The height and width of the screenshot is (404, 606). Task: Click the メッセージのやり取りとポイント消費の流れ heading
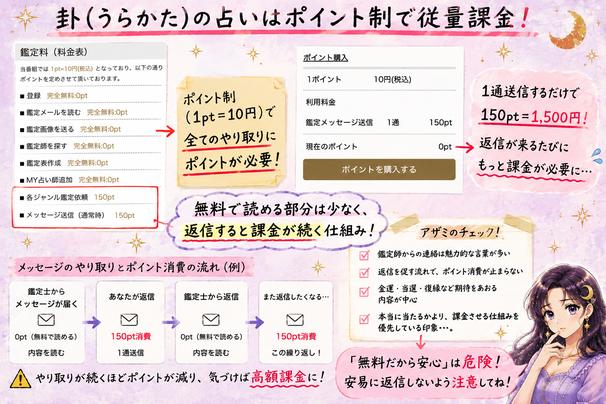[131, 267]
